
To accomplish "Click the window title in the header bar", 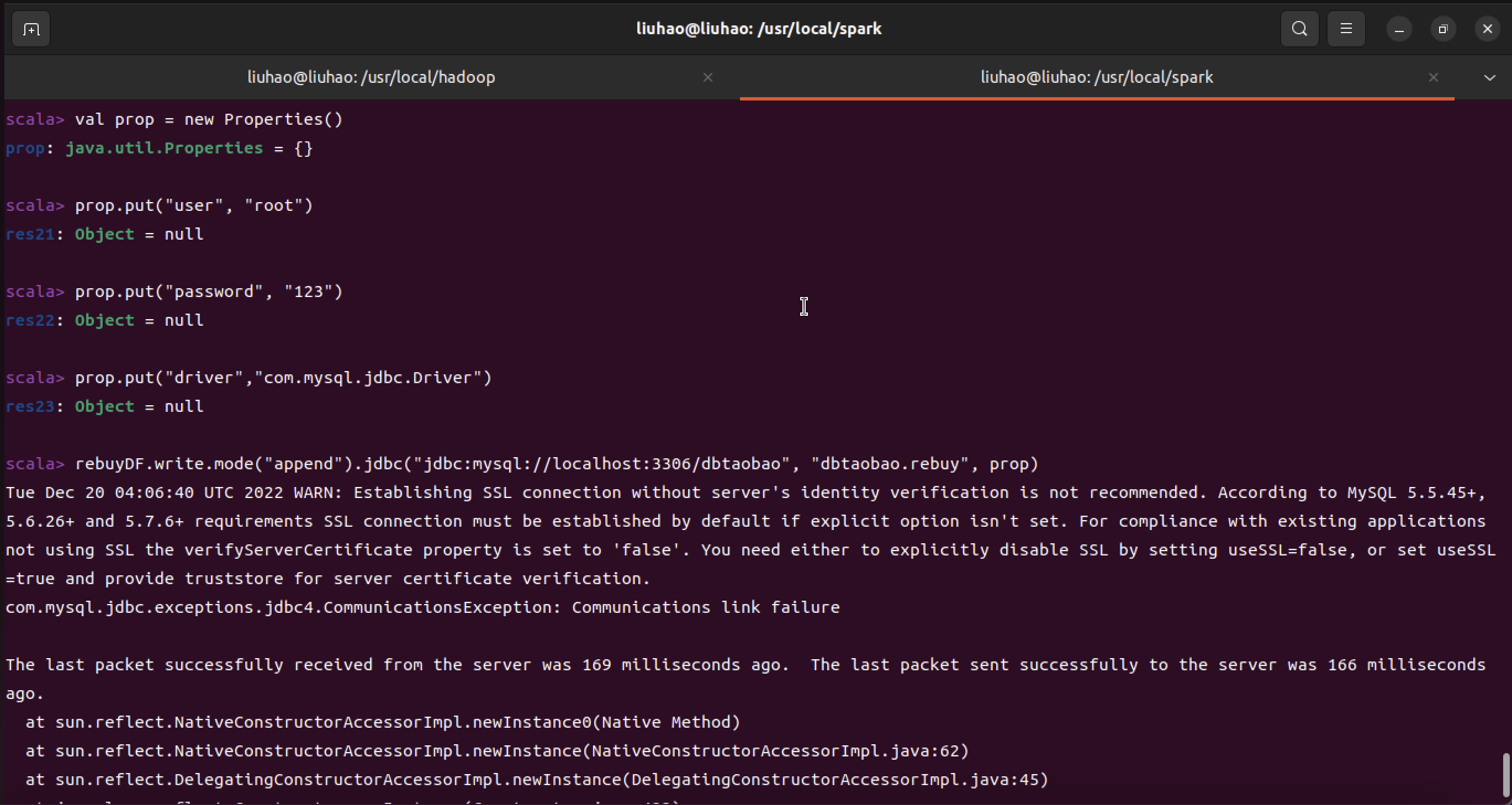I will [758, 29].
